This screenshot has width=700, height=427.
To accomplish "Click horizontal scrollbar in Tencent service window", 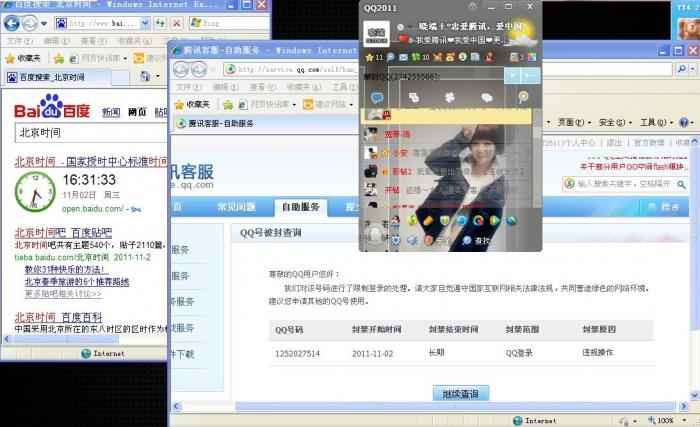I will [x=455, y=406].
